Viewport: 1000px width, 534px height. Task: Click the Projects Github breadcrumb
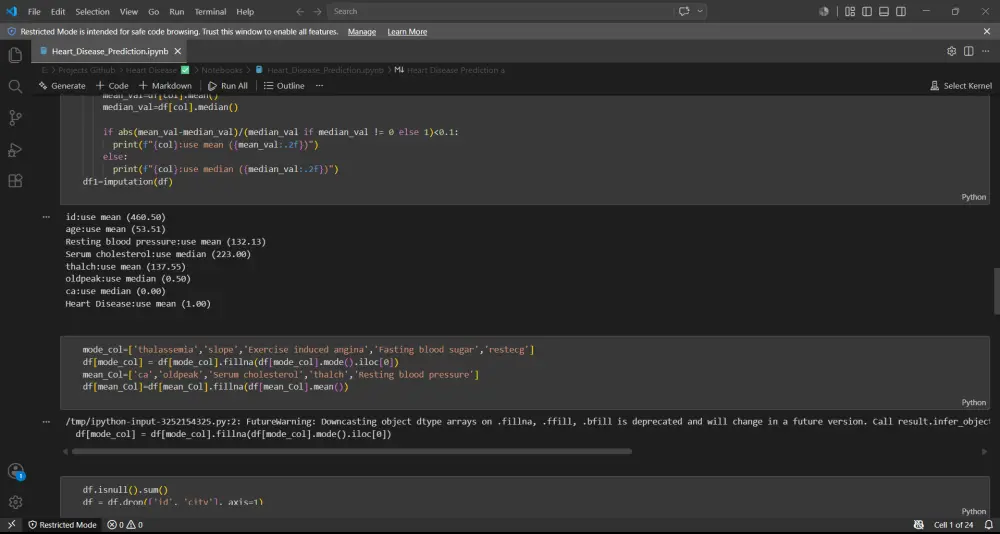pyautogui.click(x=87, y=70)
